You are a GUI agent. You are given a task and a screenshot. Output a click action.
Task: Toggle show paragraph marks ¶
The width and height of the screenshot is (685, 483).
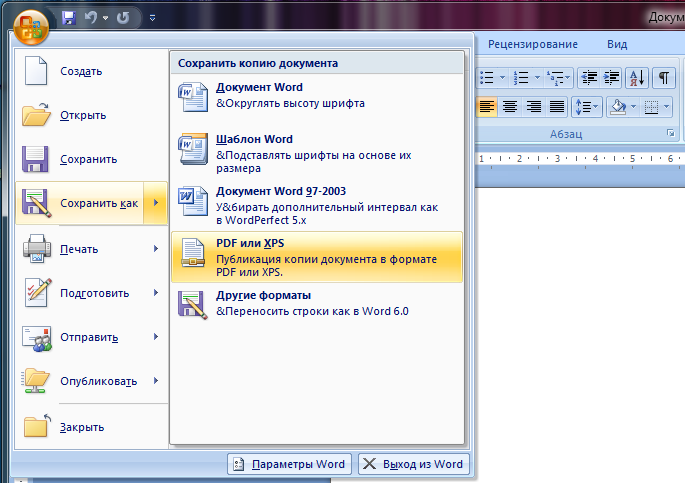coord(664,78)
